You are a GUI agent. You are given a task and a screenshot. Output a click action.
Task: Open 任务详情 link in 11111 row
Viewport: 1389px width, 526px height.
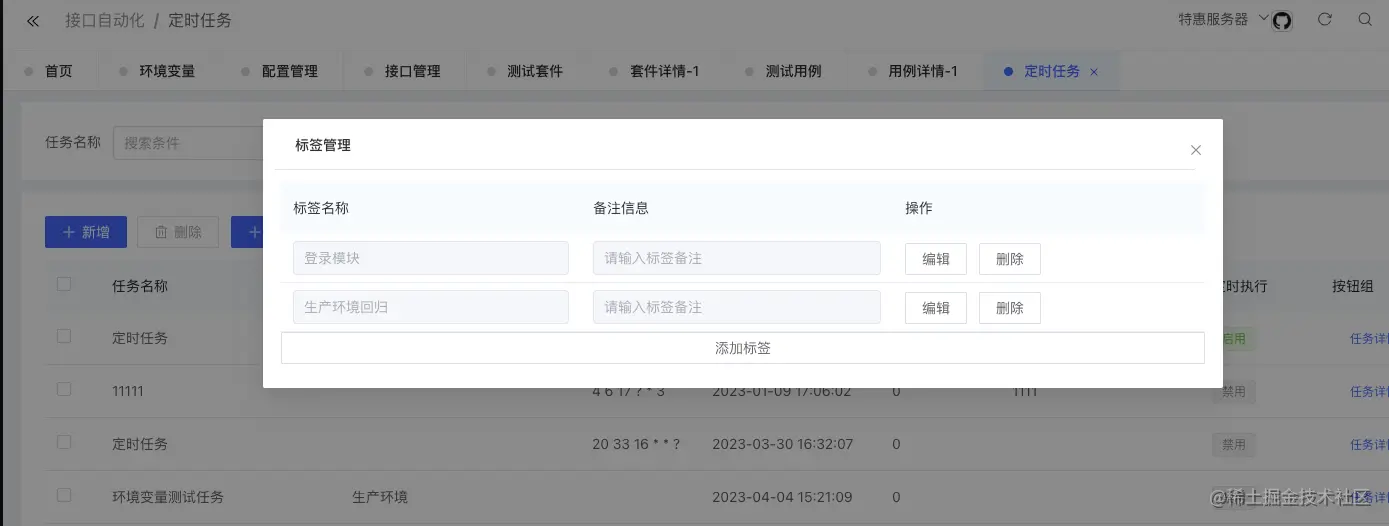pyautogui.click(x=1369, y=392)
